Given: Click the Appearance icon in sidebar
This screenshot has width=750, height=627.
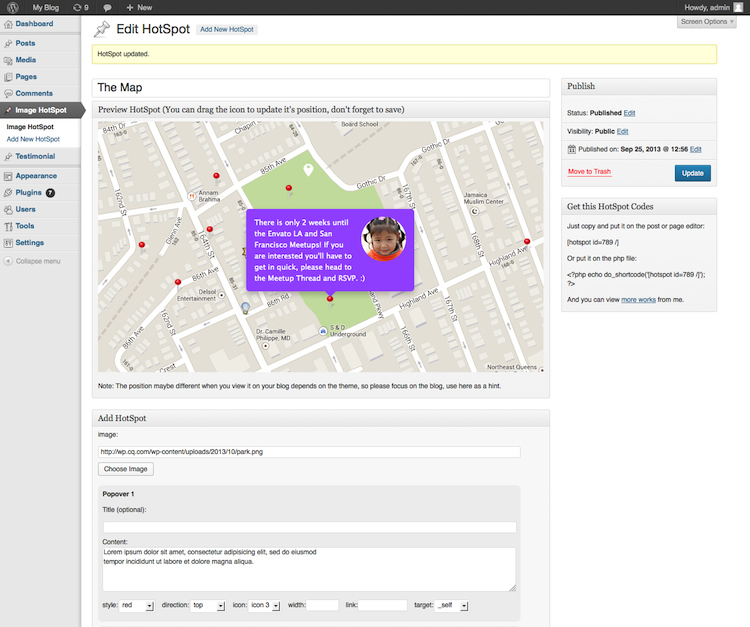Looking at the screenshot, I should 8,176.
